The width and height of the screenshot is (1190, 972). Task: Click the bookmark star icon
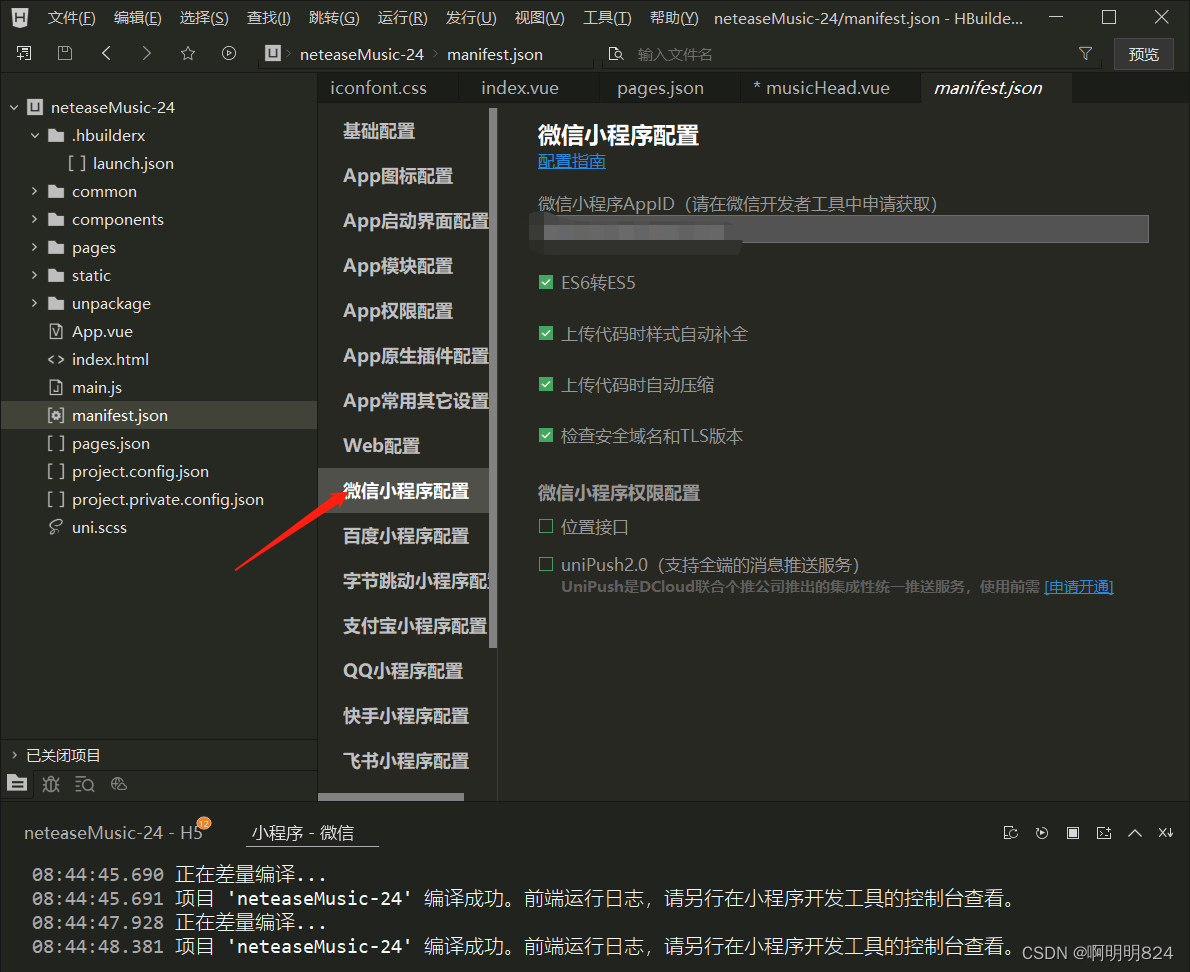(187, 53)
